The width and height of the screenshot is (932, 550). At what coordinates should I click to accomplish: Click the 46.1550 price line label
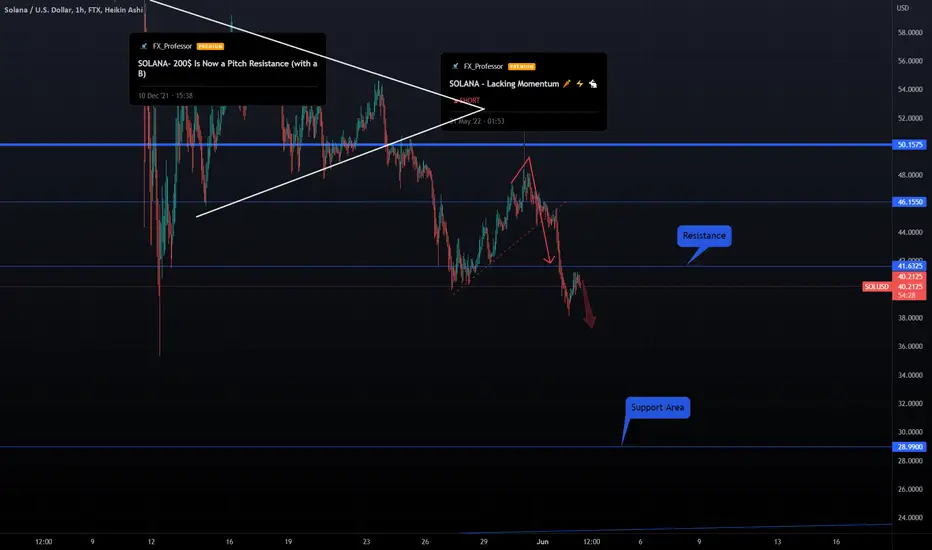(x=909, y=202)
